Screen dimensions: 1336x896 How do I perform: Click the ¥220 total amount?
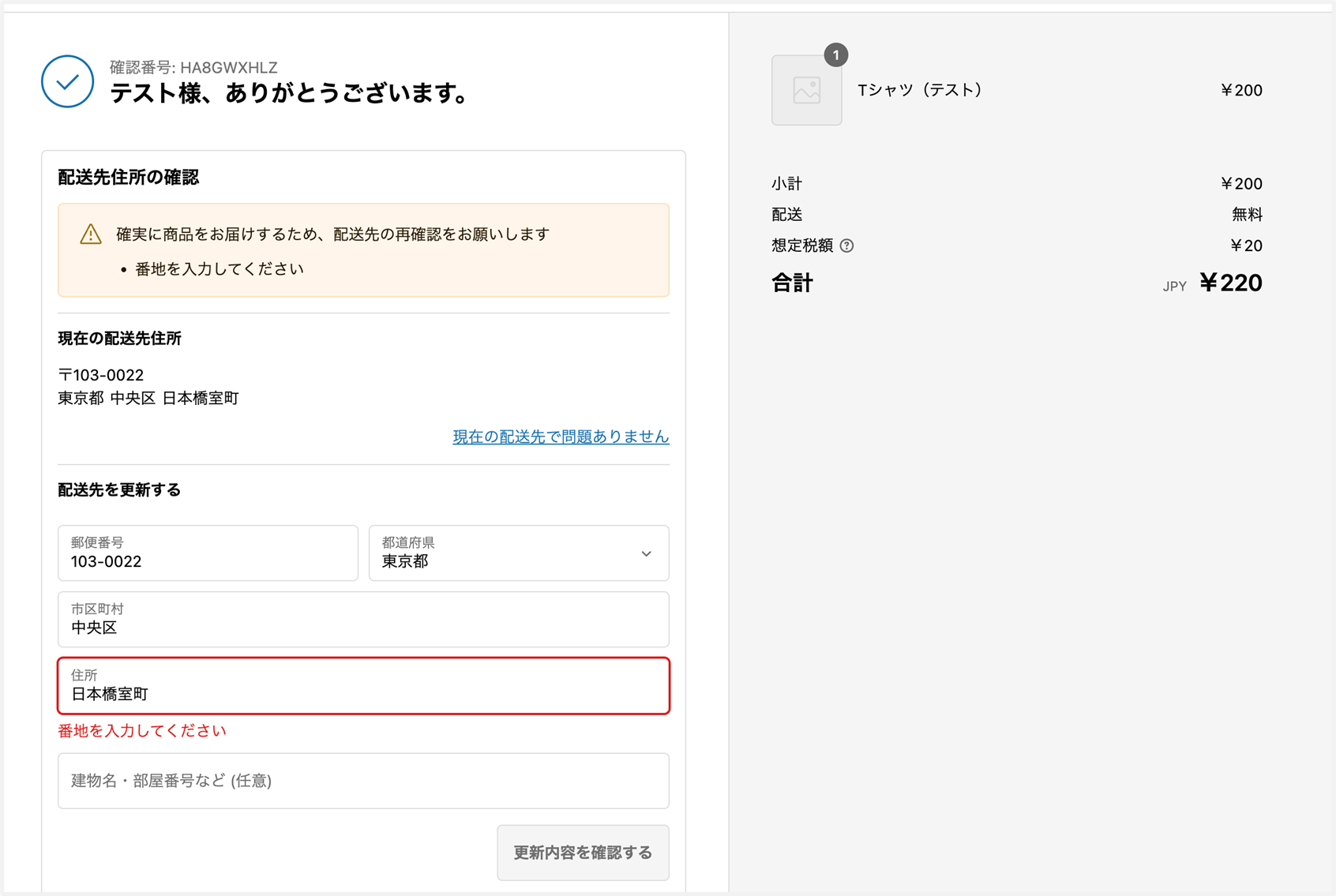click(1230, 283)
